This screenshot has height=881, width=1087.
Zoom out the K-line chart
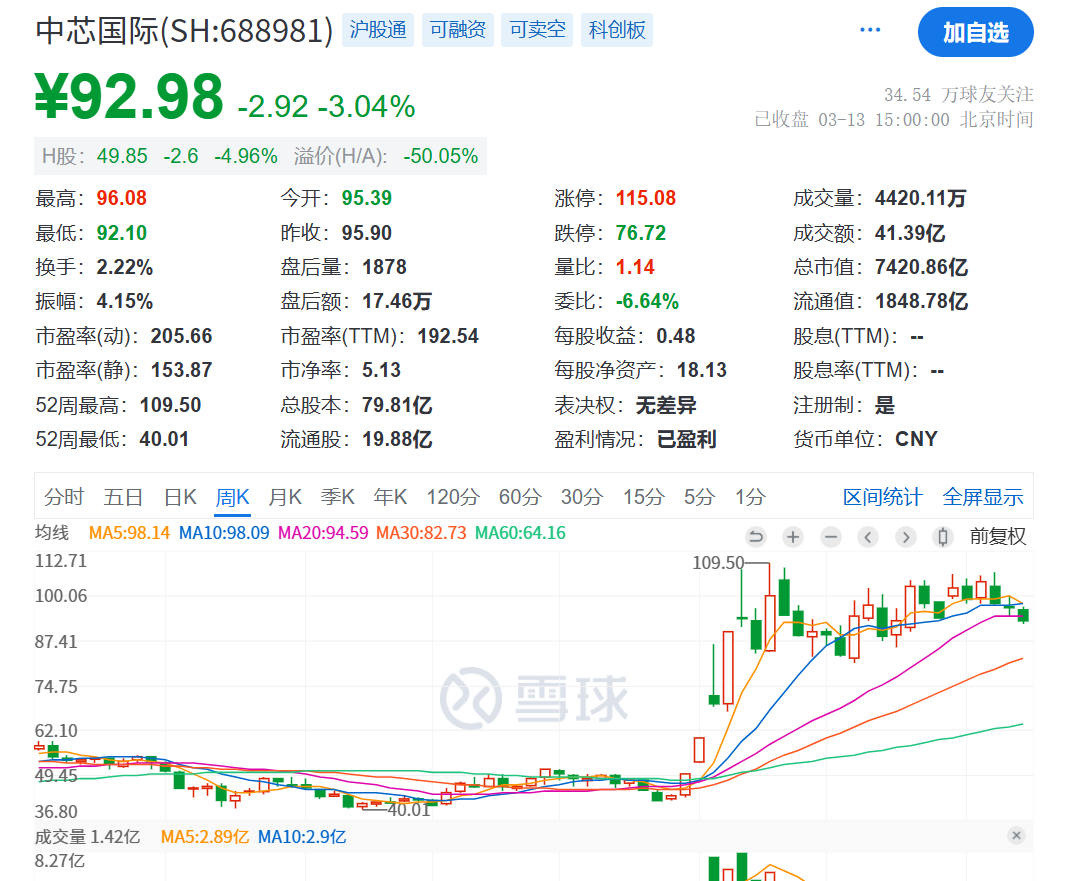(x=830, y=537)
